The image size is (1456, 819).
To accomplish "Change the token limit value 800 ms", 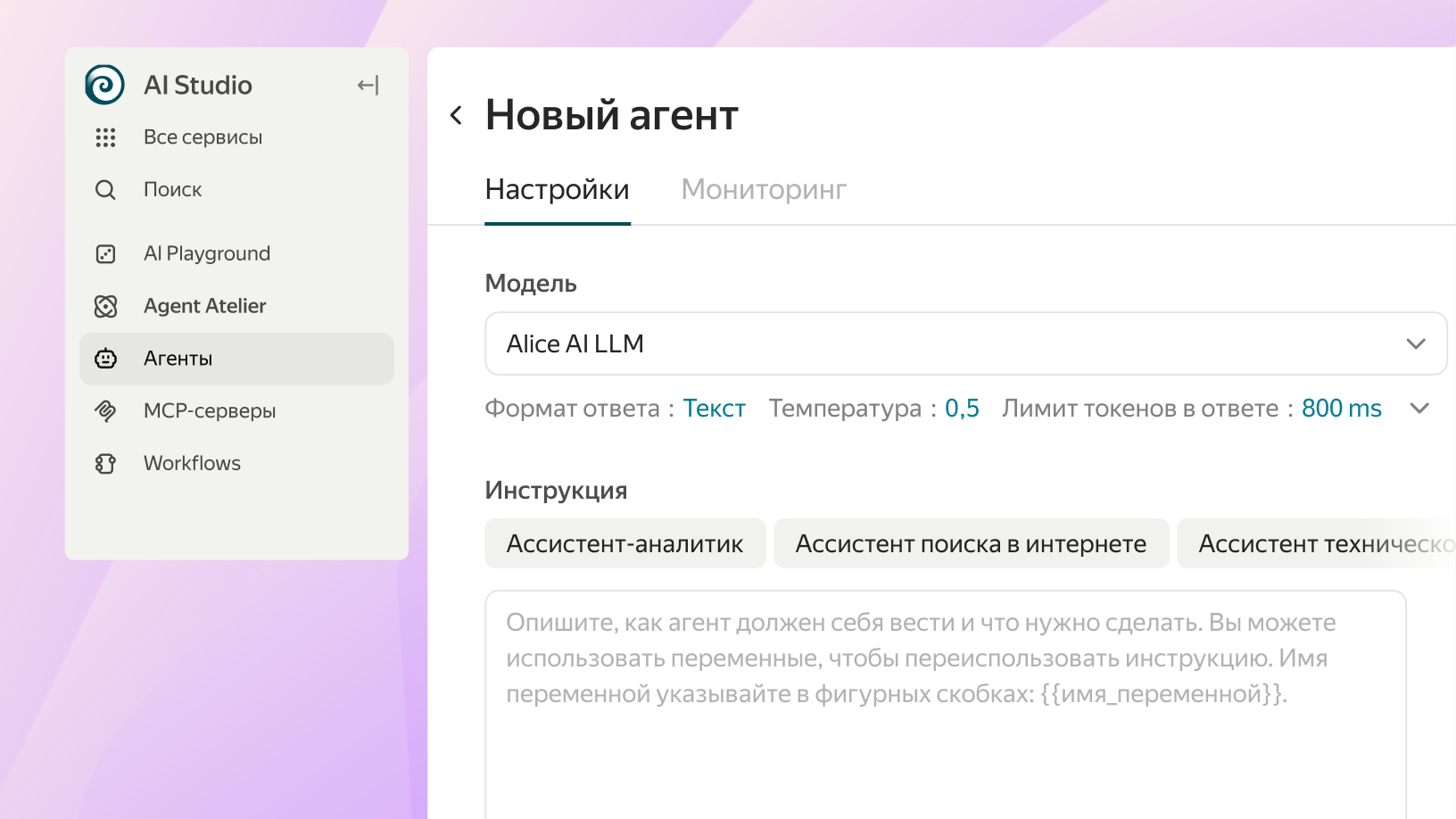I will pyautogui.click(x=1342, y=409).
